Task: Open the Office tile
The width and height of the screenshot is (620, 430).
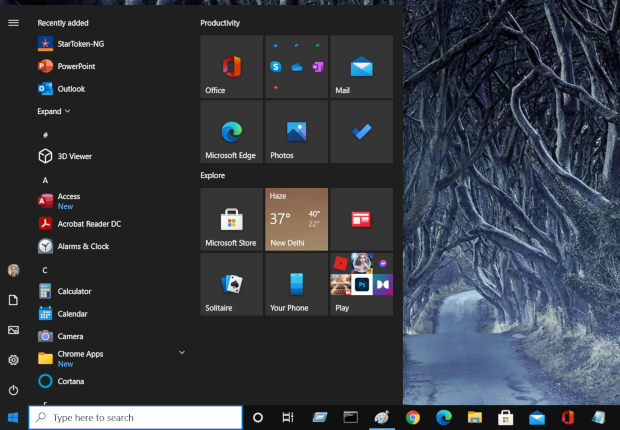Action: (231, 67)
